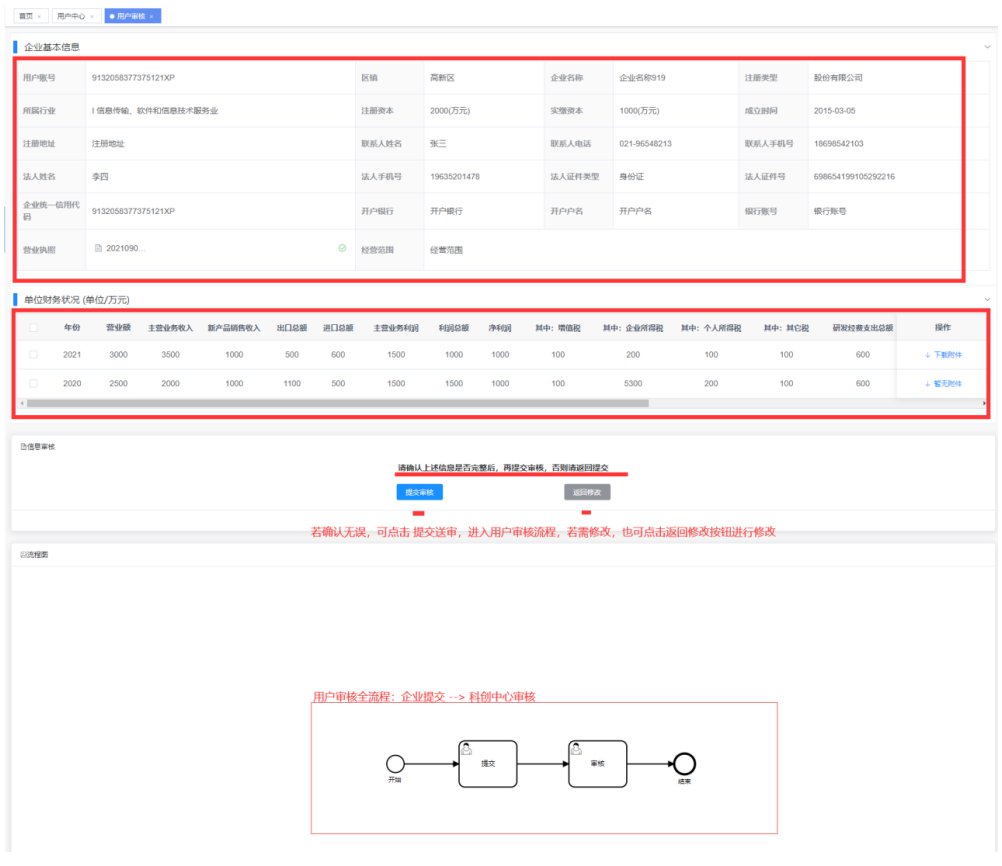The width and height of the screenshot is (1002, 866).
Task: Click the contact phone 021-96548213
Action: point(645,144)
